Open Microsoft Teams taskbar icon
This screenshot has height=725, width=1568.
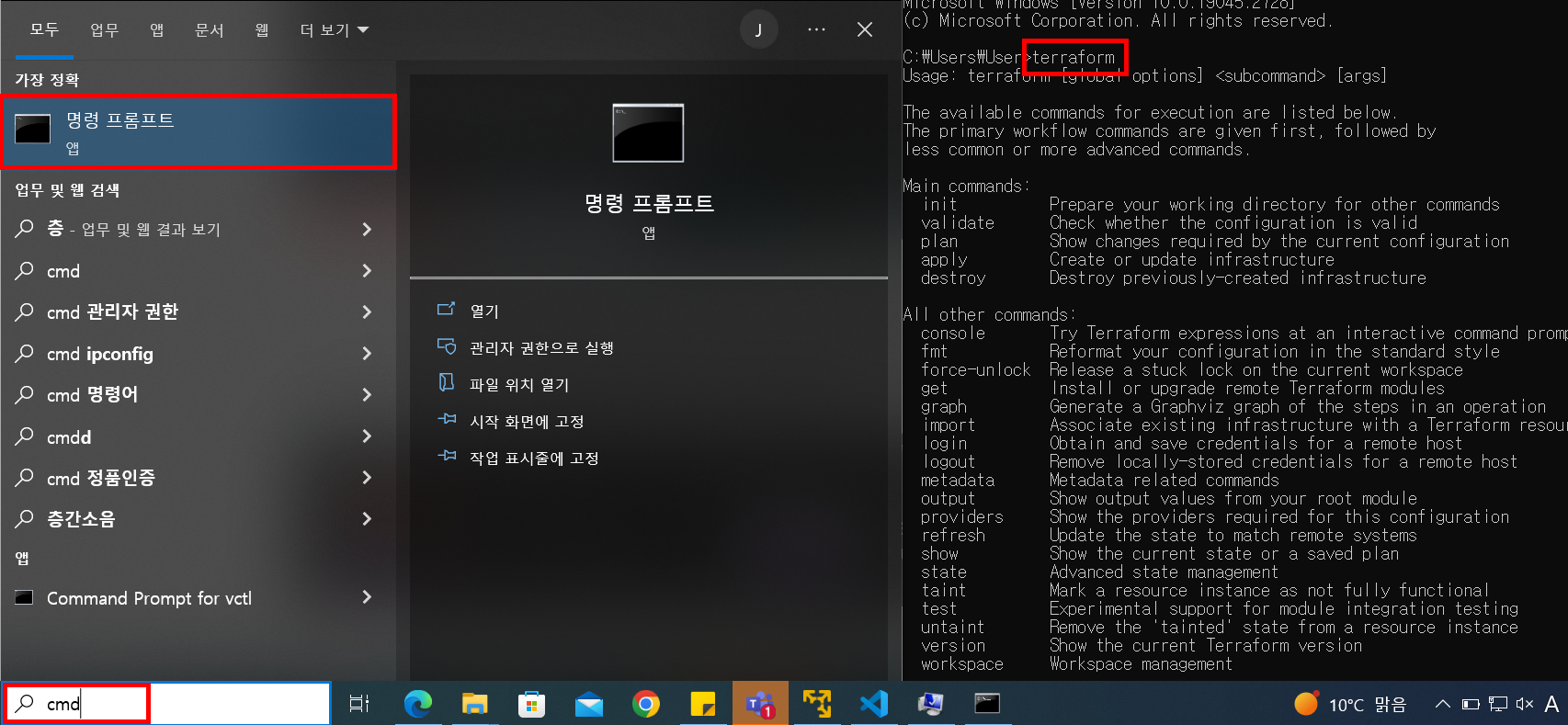760,704
